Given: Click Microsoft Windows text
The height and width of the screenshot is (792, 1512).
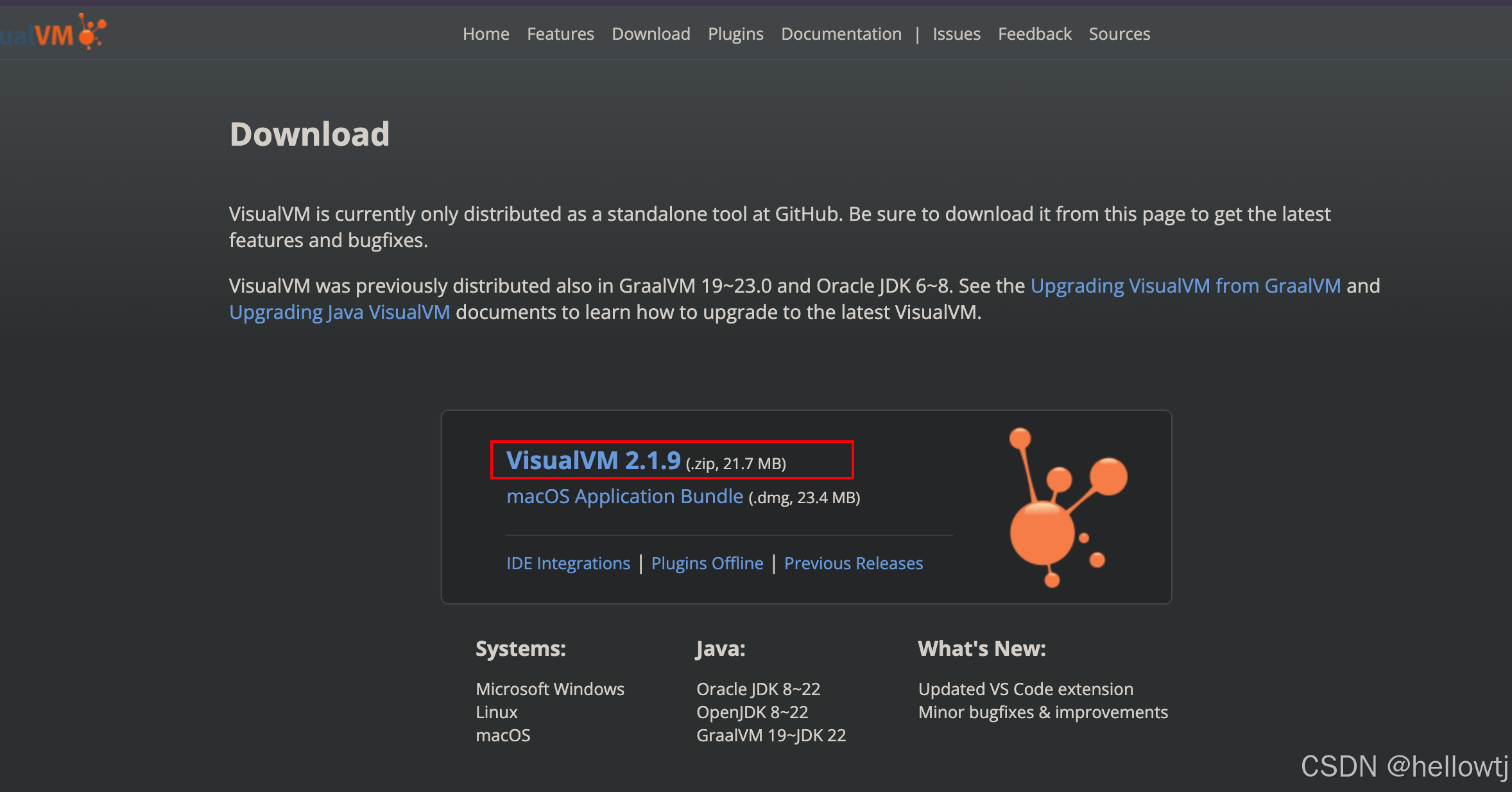Looking at the screenshot, I should click(x=550, y=689).
